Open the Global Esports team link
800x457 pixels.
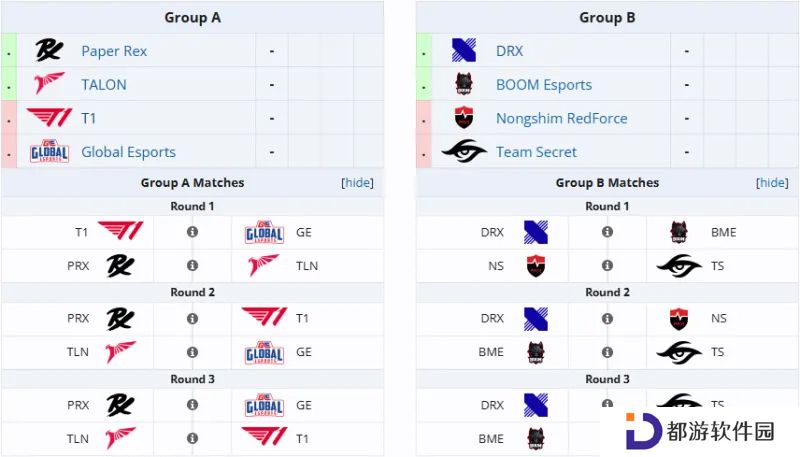point(129,152)
